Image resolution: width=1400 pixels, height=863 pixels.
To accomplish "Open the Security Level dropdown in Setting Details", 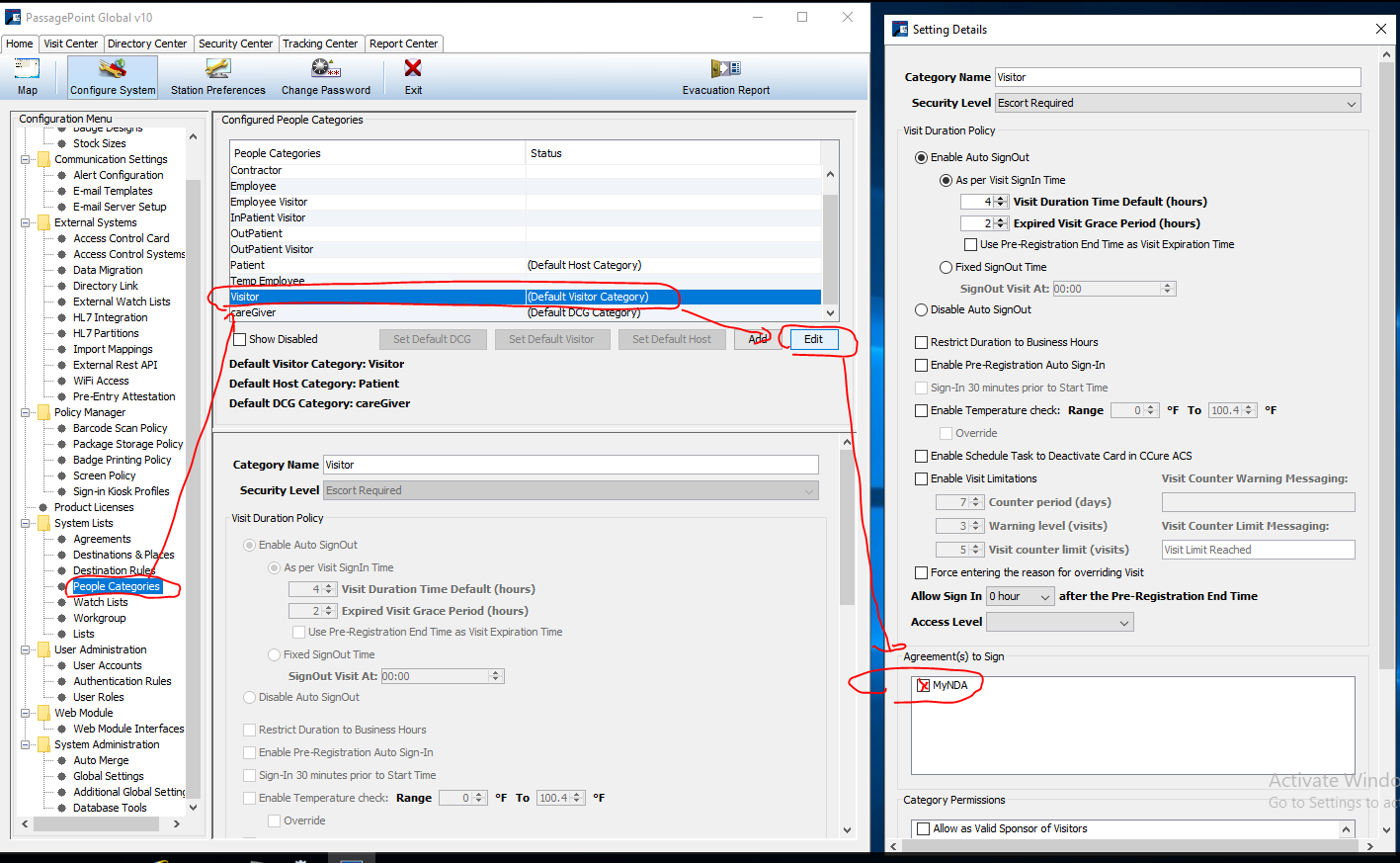I will pos(1178,103).
